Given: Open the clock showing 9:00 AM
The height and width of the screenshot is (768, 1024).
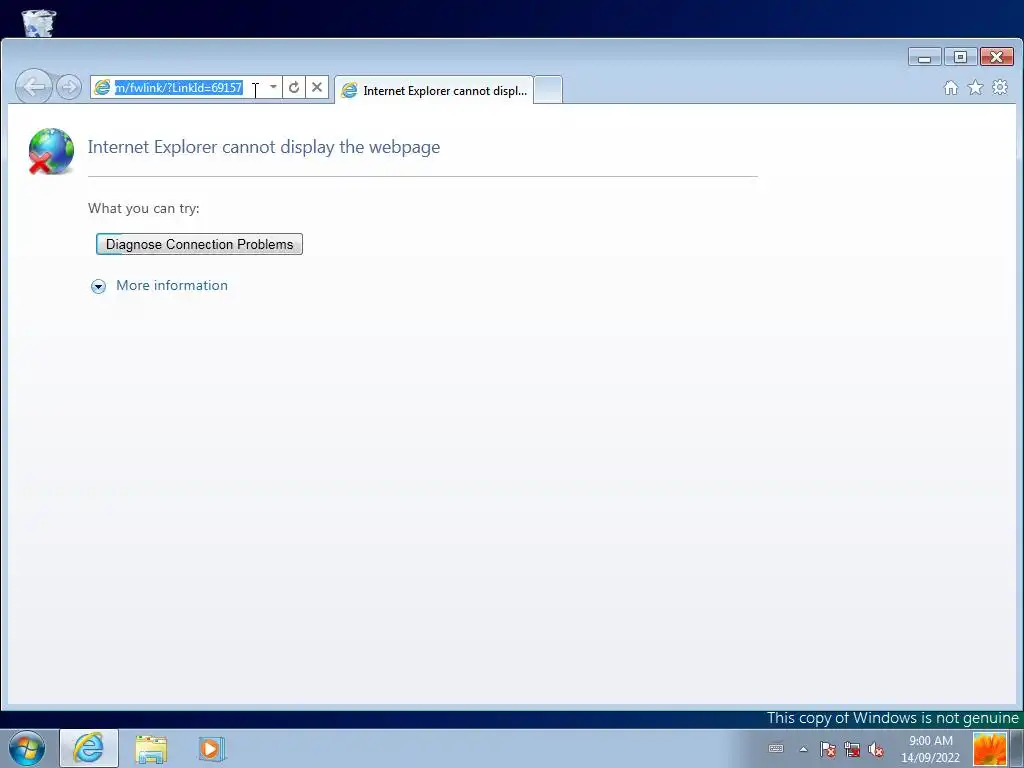Looking at the screenshot, I should [x=931, y=749].
